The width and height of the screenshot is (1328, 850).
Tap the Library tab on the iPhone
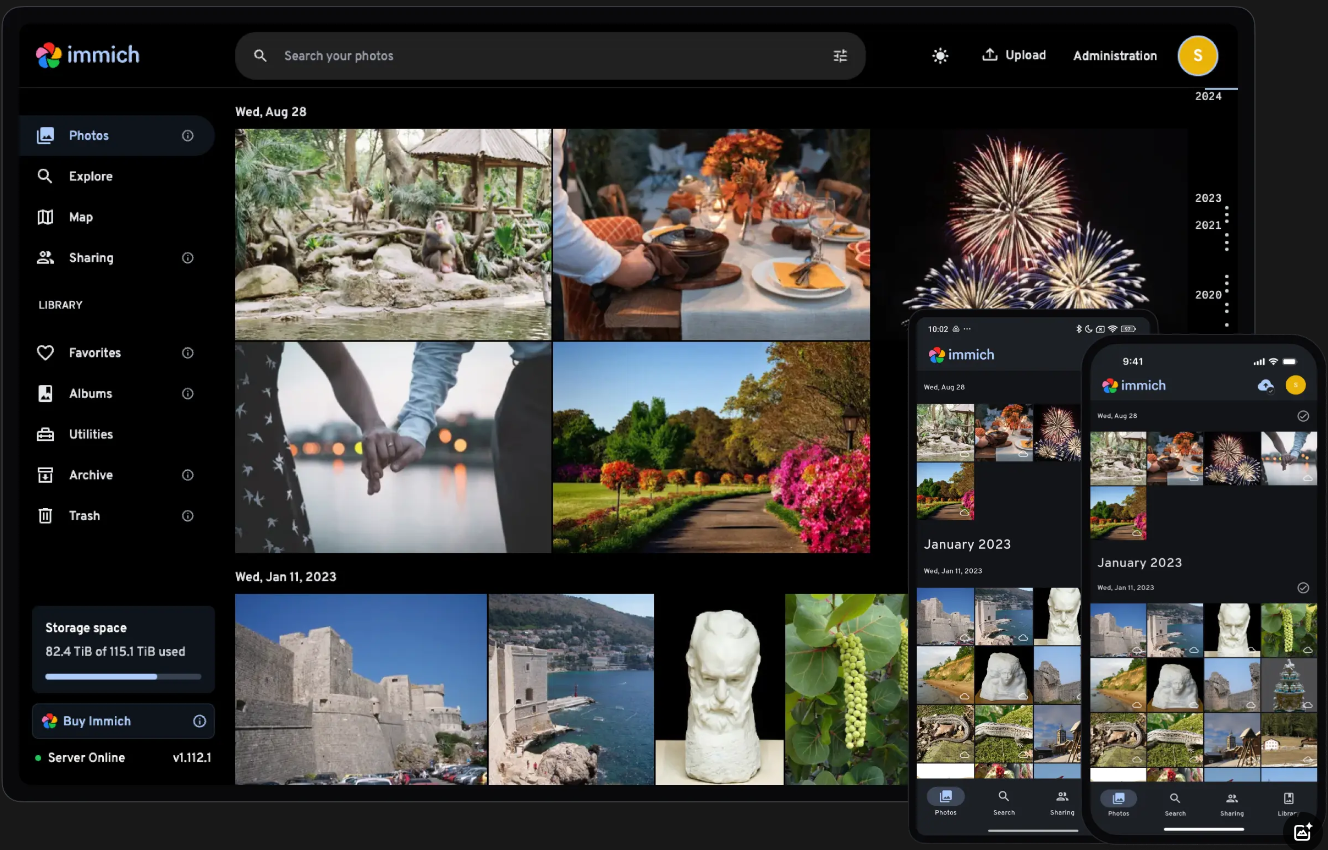pos(1288,803)
